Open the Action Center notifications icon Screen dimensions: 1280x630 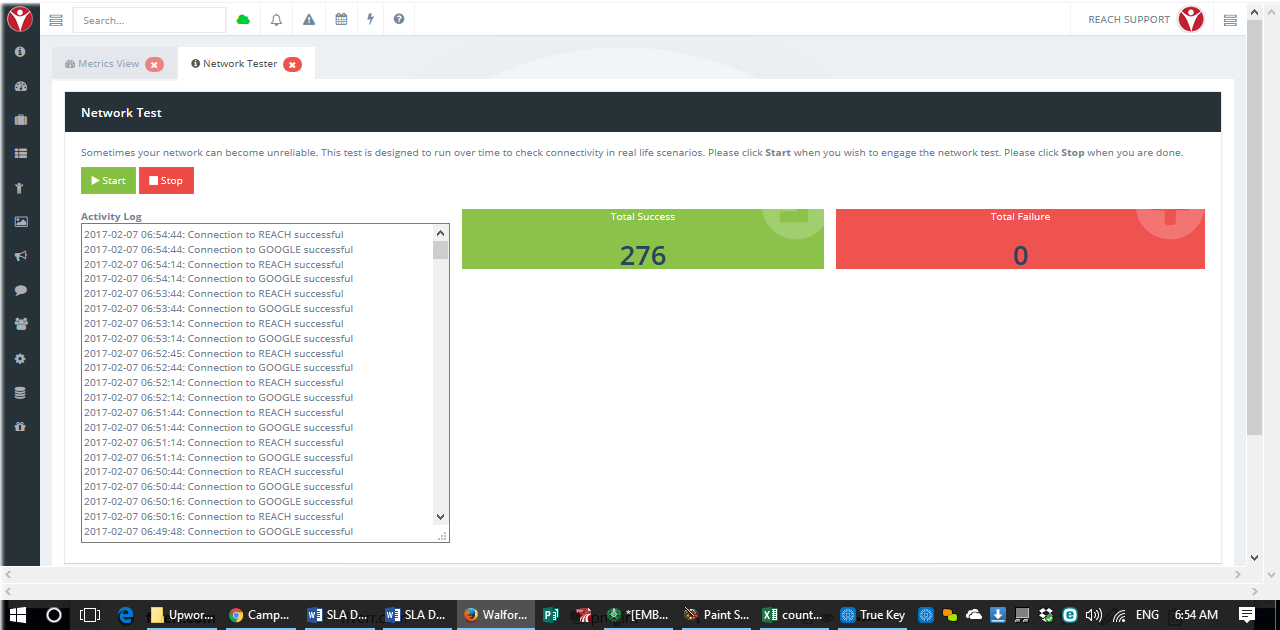coord(1247,615)
